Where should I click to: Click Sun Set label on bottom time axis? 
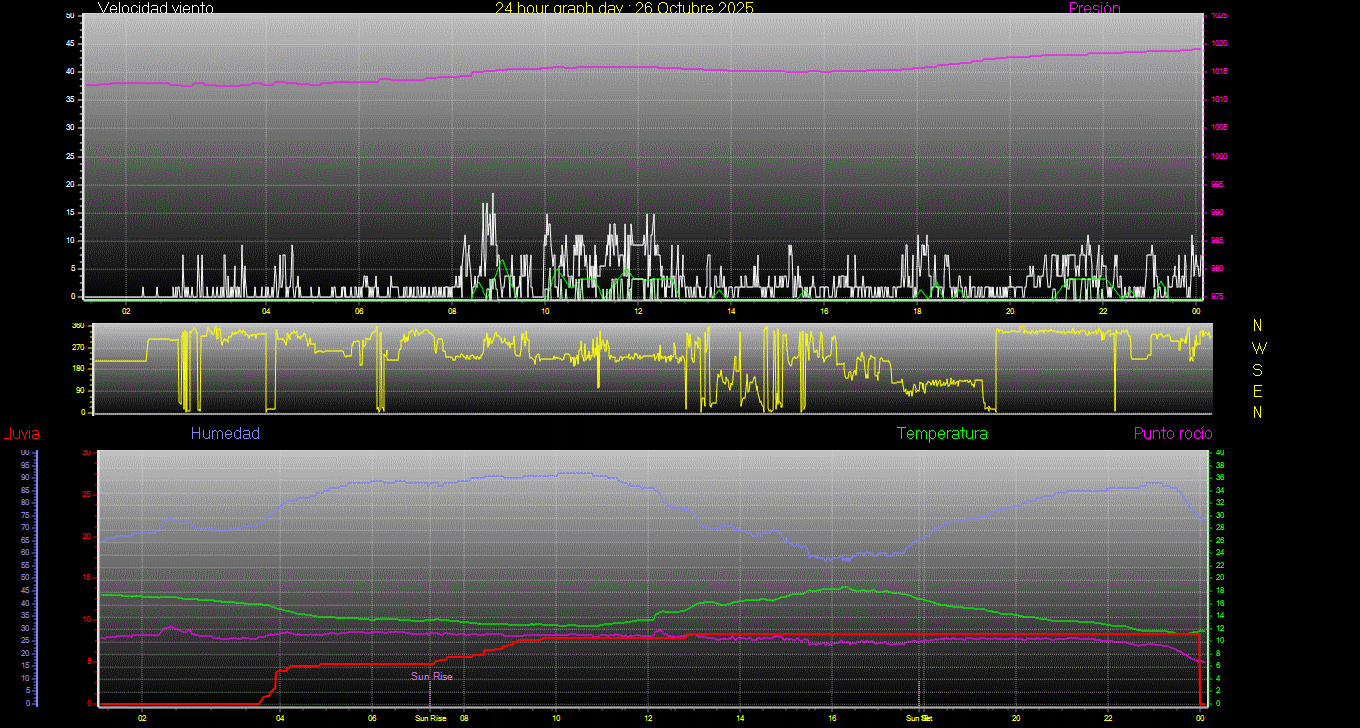[919, 718]
